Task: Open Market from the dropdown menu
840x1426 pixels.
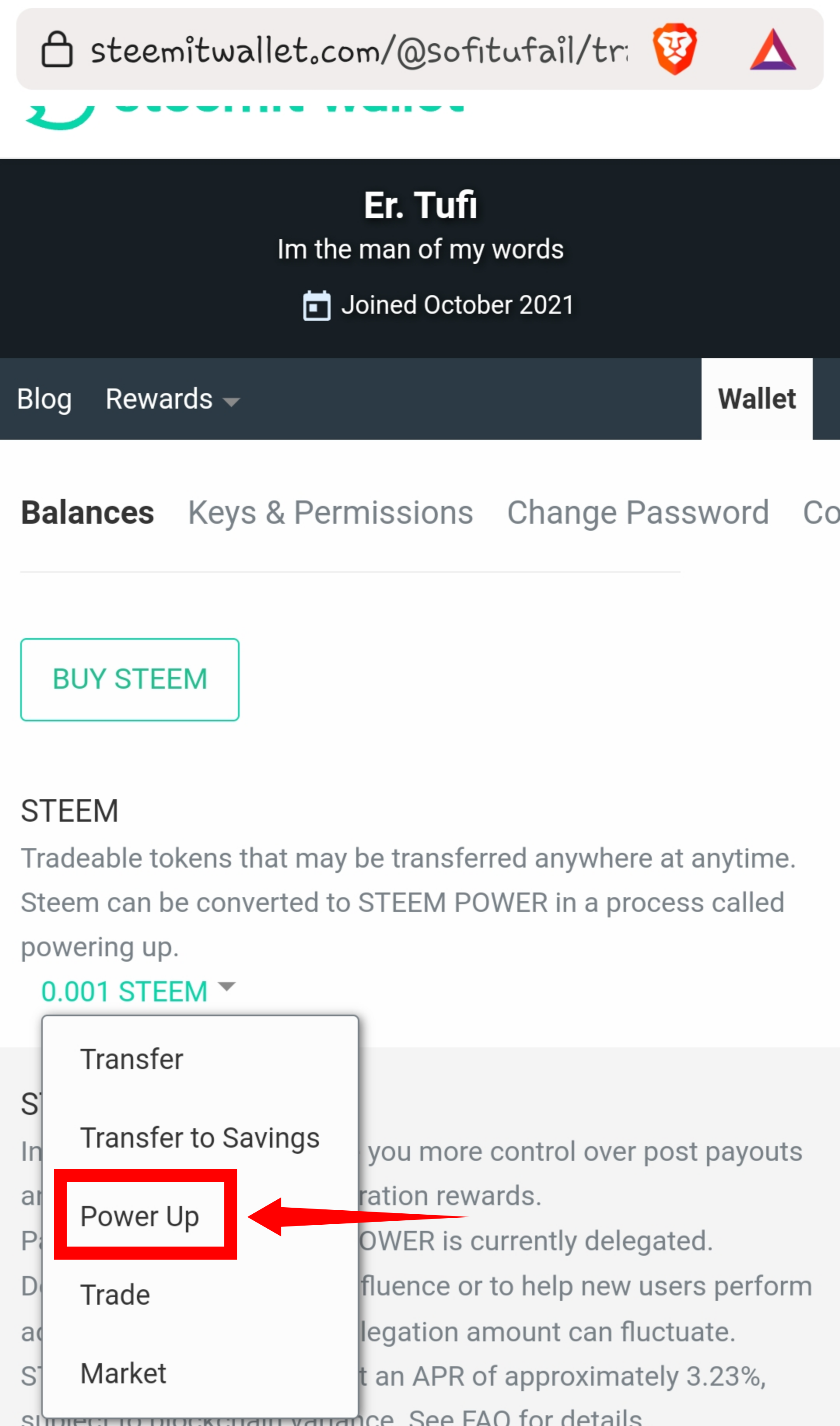Action: (x=123, y=1373)
